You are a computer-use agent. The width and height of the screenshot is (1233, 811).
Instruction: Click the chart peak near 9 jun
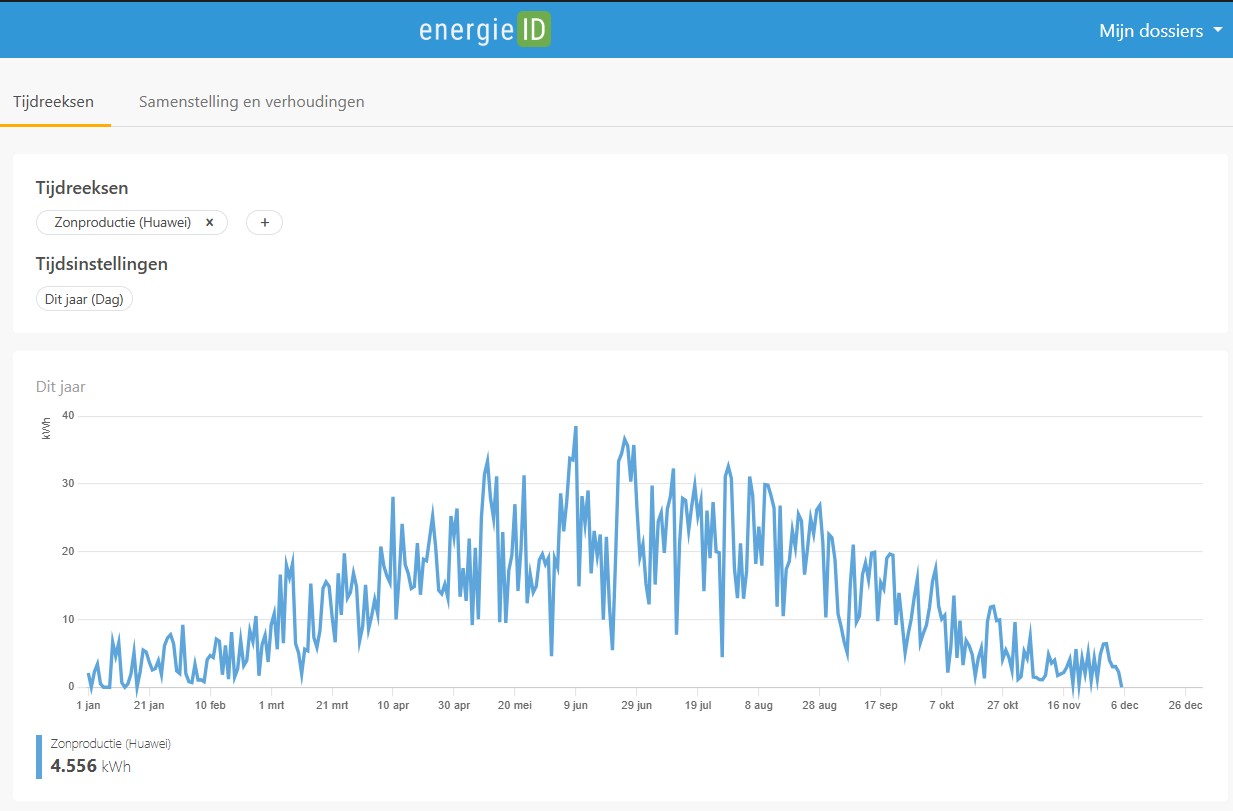point(575,428)
